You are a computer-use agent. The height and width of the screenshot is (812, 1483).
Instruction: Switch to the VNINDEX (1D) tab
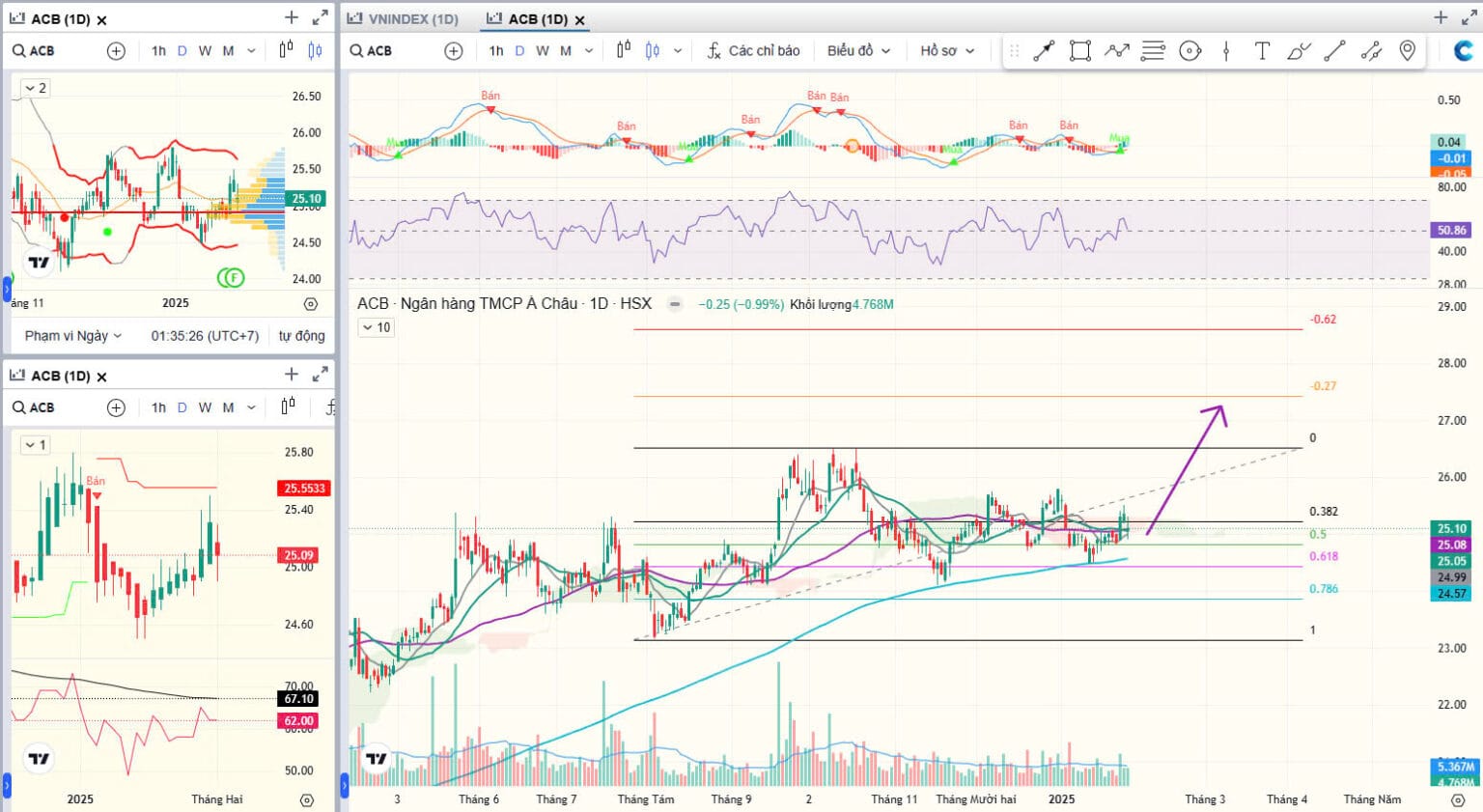pos(404,19)
